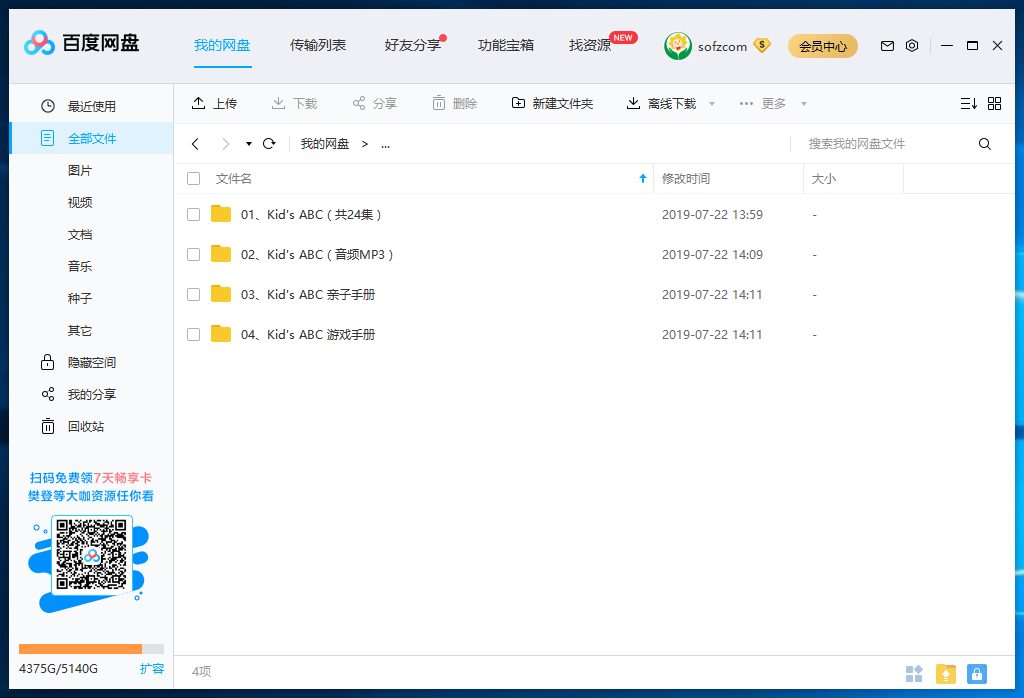Click the download 下载 toolbar icon

[x=278, y=103]
